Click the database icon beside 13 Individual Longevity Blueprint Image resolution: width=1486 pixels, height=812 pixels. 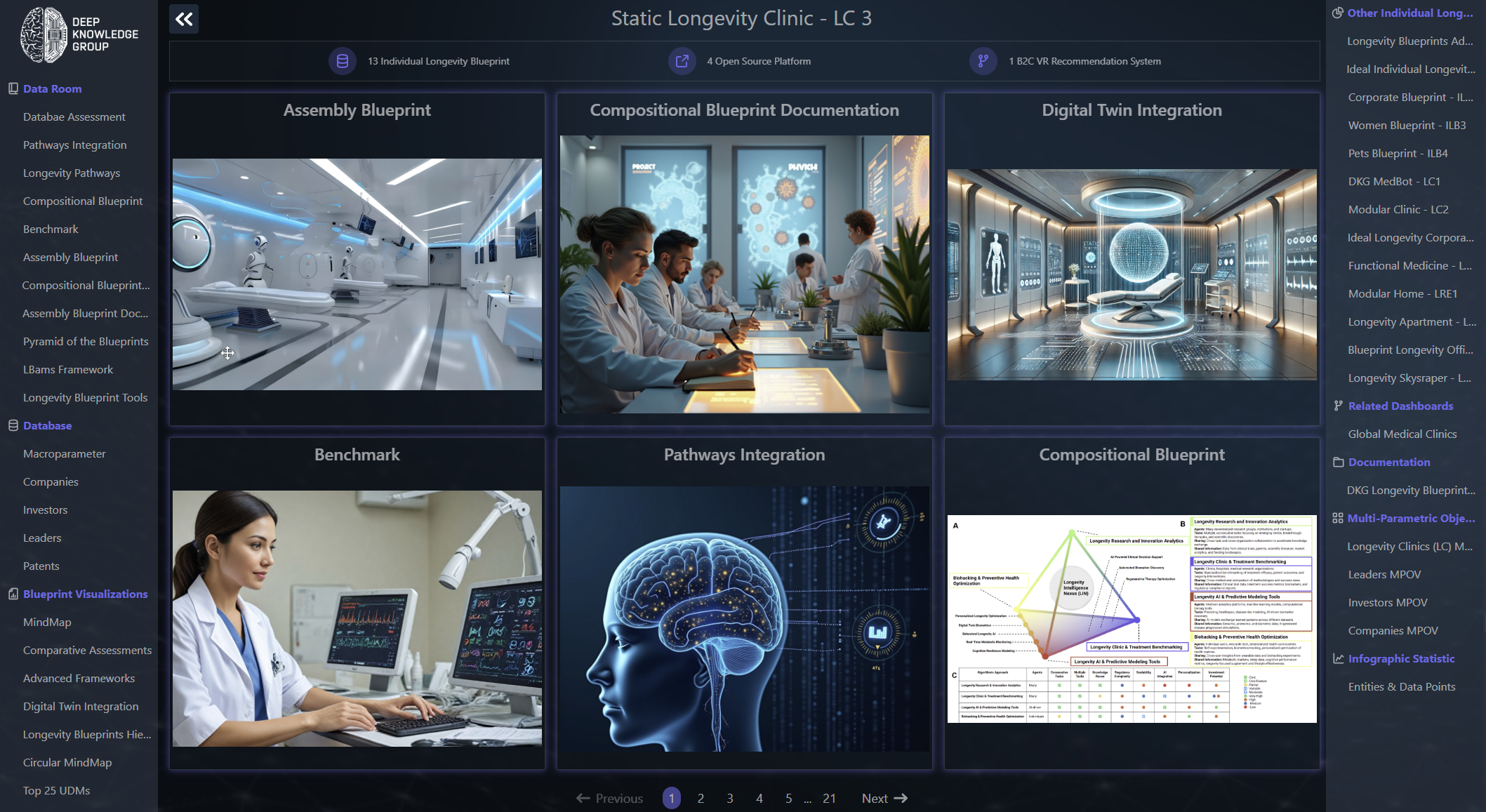(x=343, y=61)
